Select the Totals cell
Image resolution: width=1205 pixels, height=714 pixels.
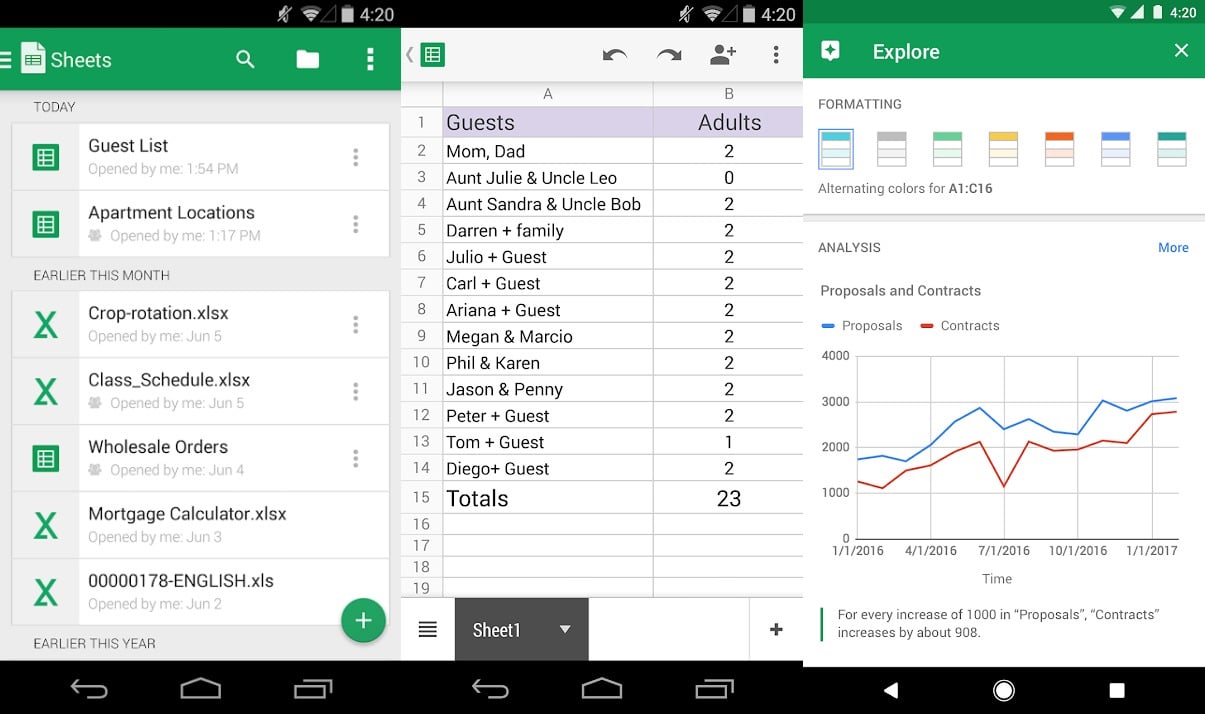[x=548, y=498]
